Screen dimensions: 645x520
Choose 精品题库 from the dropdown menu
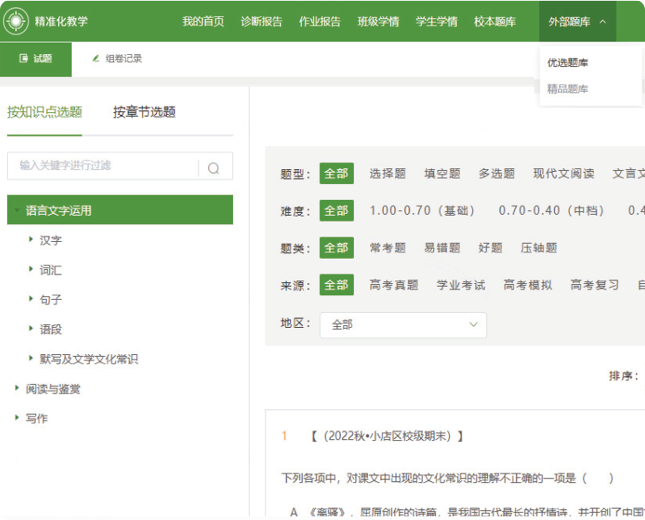[x=567, y=89]
